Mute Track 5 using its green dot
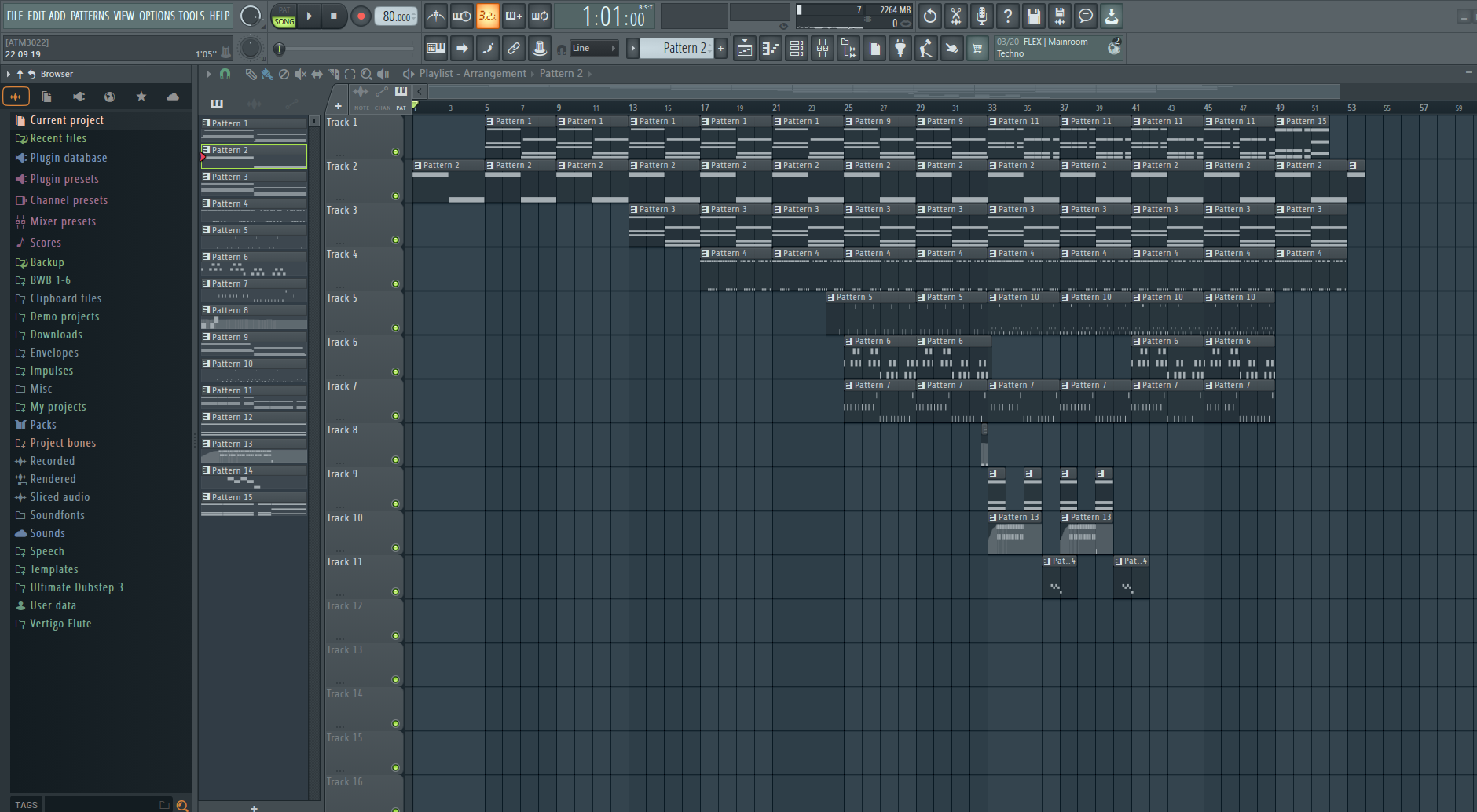The height and width of the screenshot is (812, 1477). click(395, 328)
